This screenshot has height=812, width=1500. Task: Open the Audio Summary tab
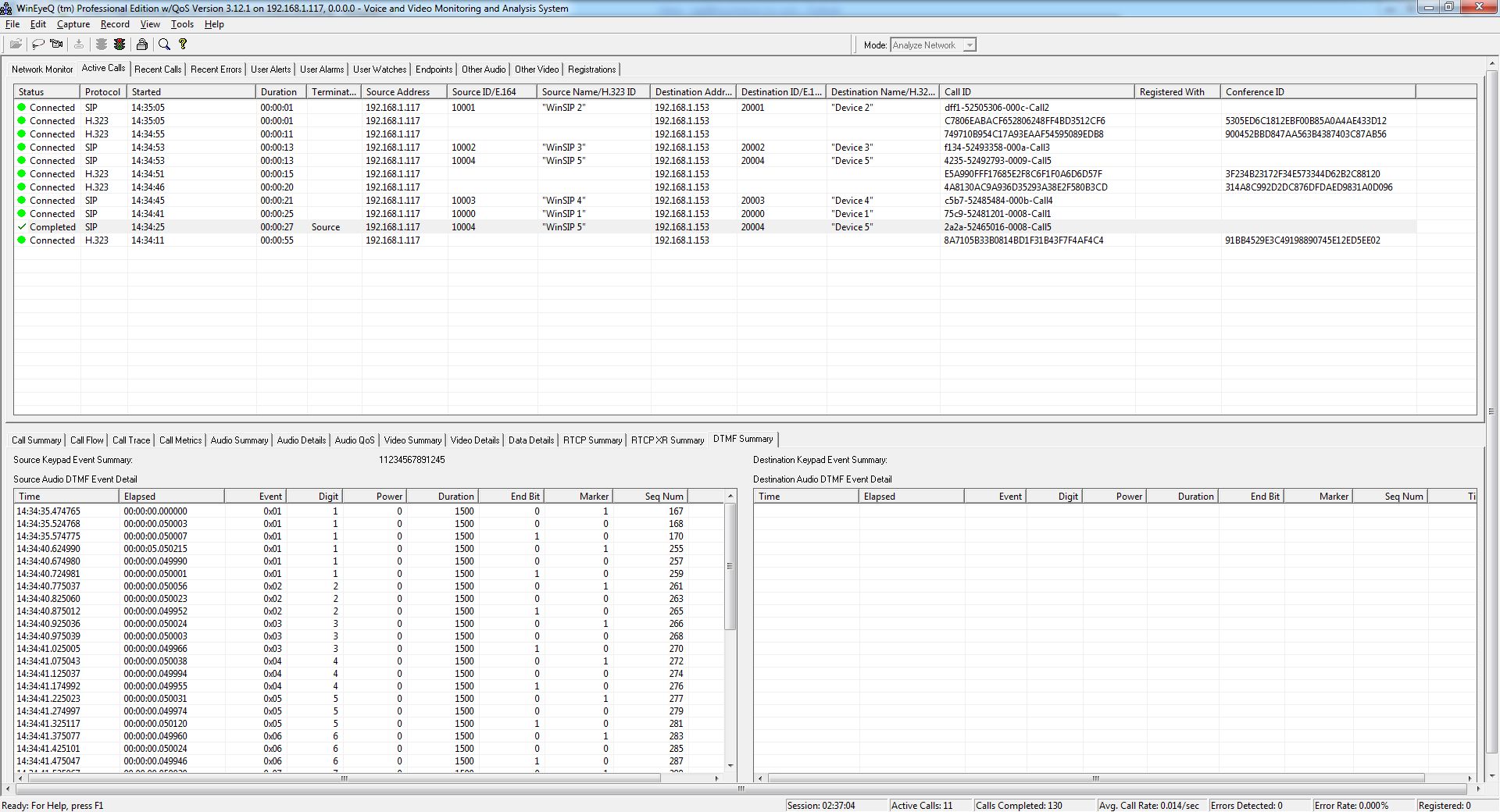(239, 440)
